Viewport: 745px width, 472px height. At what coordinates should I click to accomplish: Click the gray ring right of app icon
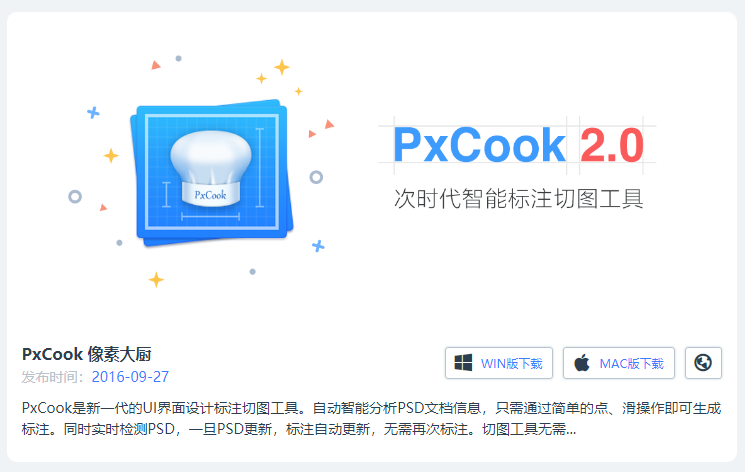(x=316, y=177)
